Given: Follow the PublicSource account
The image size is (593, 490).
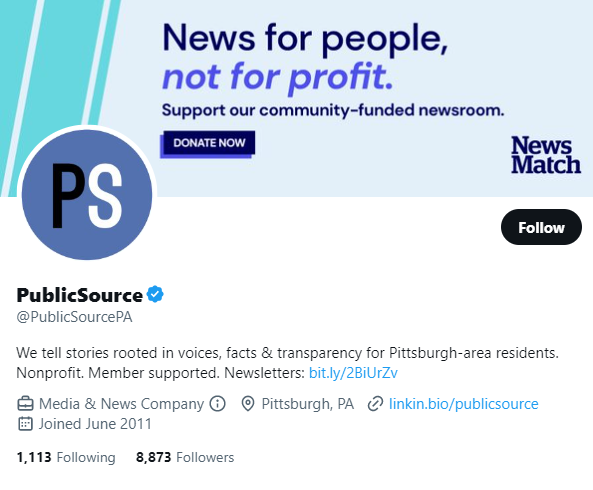Looking at the screenshot, I should pyautogui.click(x=541, y=227).
